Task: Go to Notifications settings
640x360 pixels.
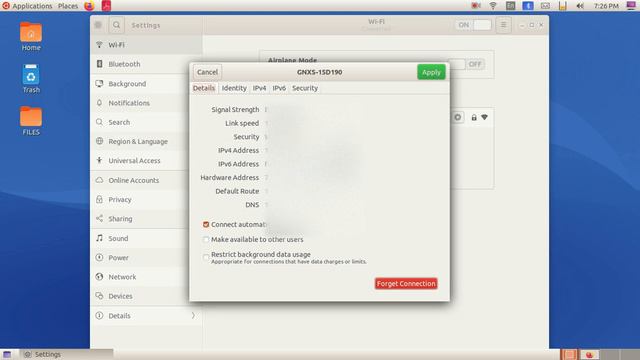Action: (x=146, y=103)
